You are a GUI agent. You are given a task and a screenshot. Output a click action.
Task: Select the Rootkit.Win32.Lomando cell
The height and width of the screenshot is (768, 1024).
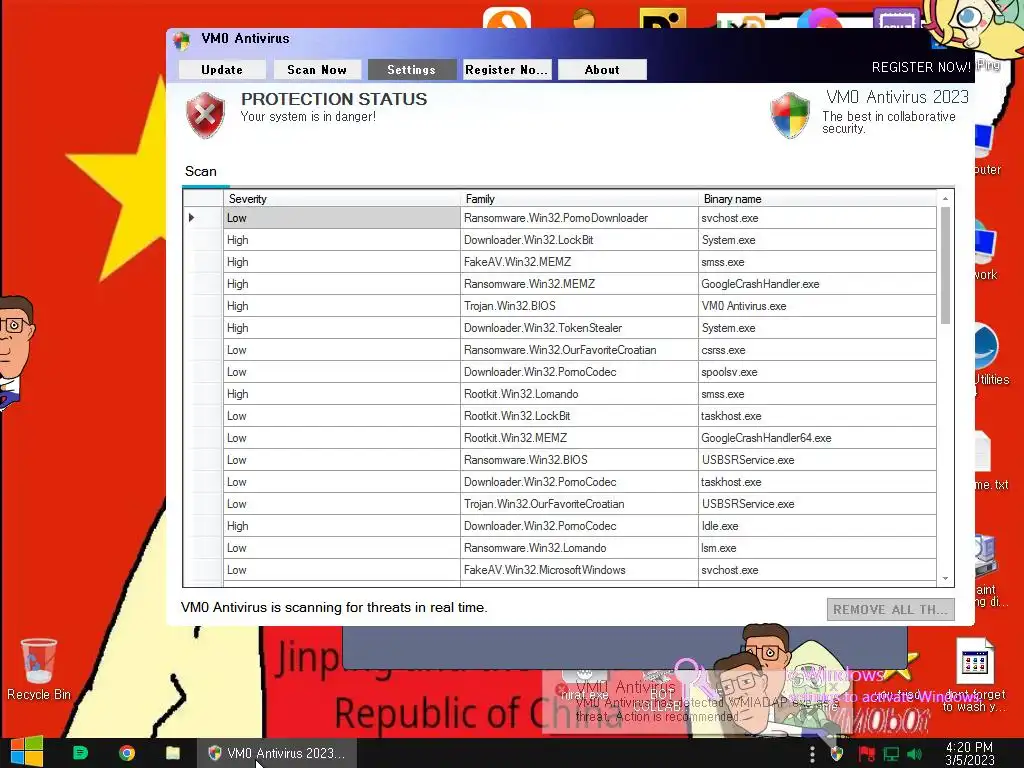pyautogui.click(x=579, y=394)
